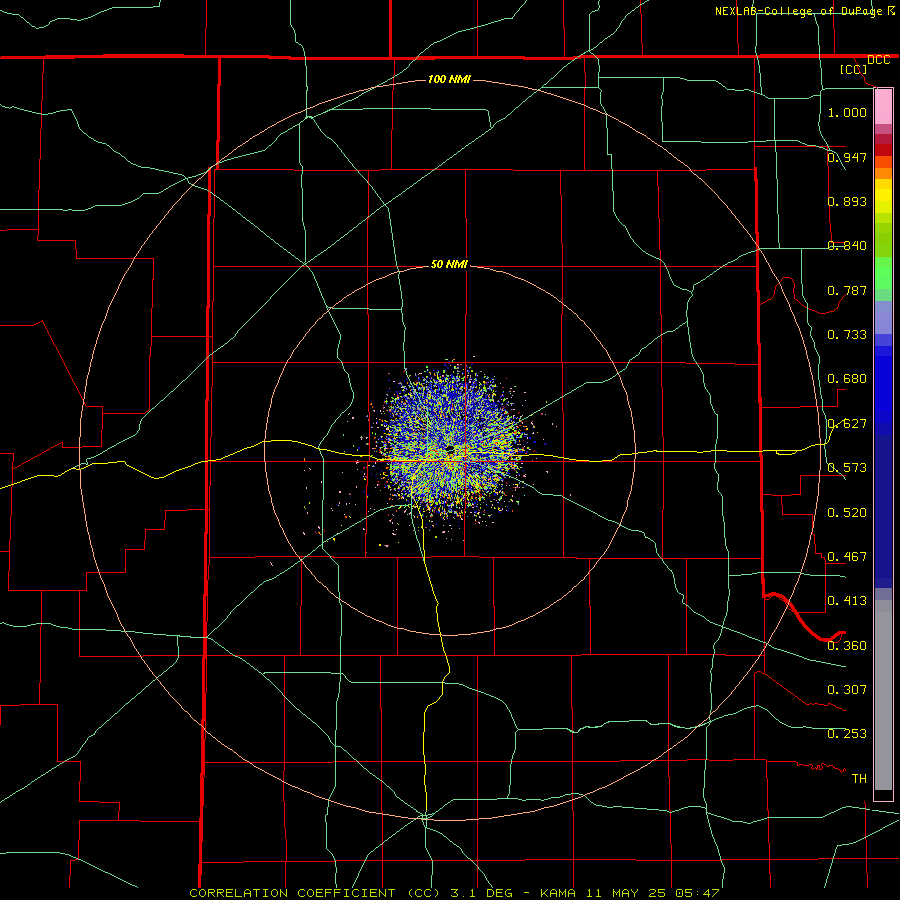Image resolution: width=900 pixels, height=900 pixels.
Task: Select the 0.840 scale value
Action: click(847, 245)
